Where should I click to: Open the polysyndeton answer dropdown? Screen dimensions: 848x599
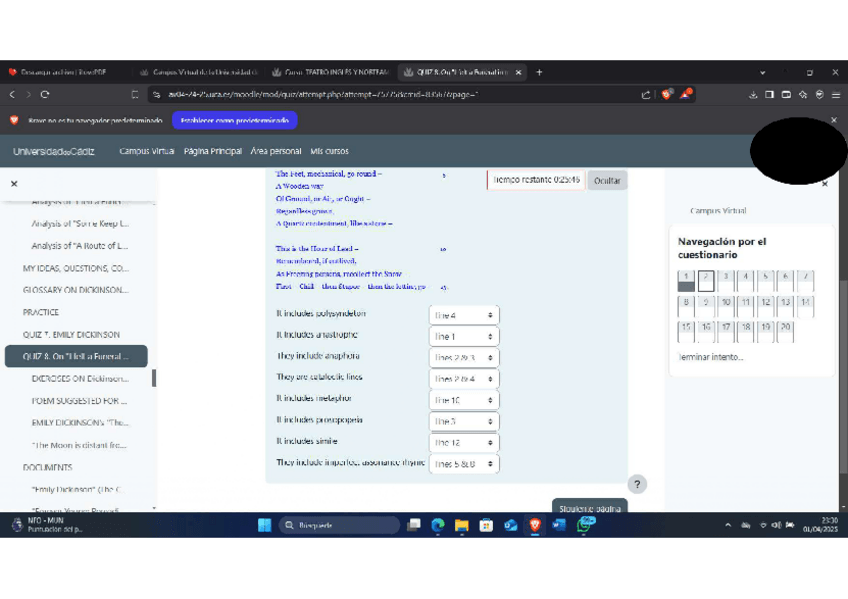[x=463, y=315]
